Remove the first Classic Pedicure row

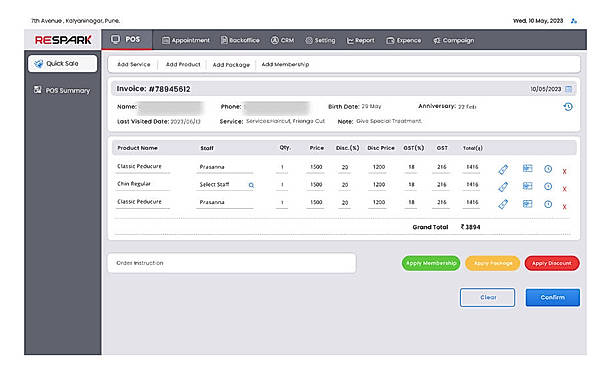pyautogui.click(x=564, y=172)
